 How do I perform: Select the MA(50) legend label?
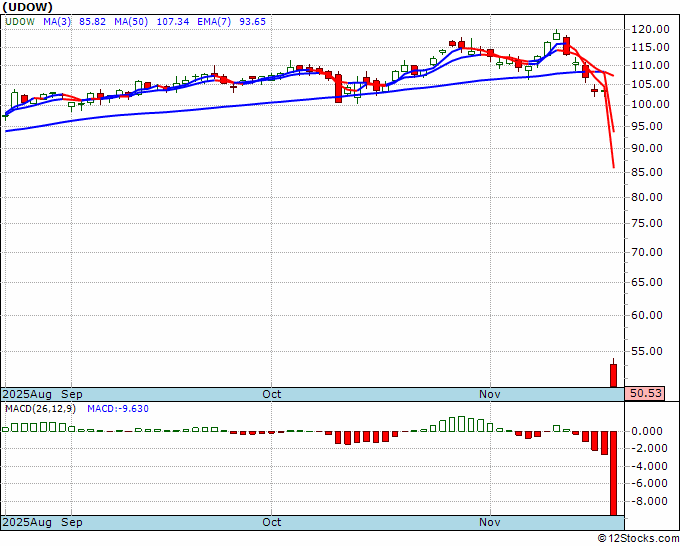click(x=131, y=22)
